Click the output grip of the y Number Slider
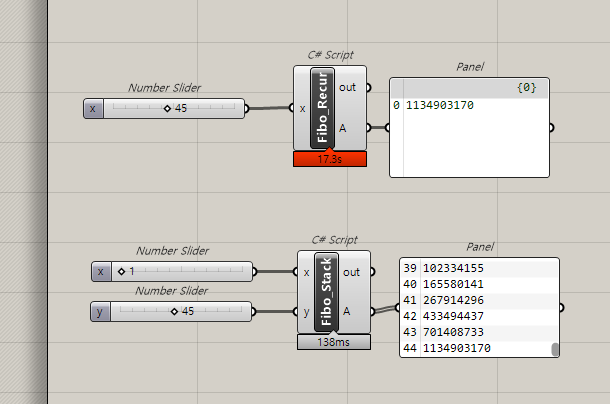 [x=254, y=311]
